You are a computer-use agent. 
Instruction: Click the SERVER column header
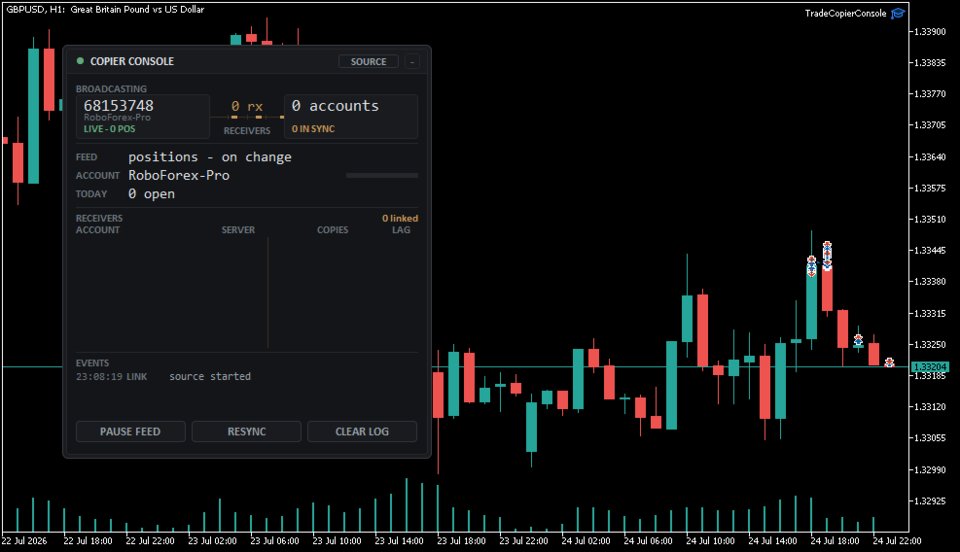[x=238, y=230]
